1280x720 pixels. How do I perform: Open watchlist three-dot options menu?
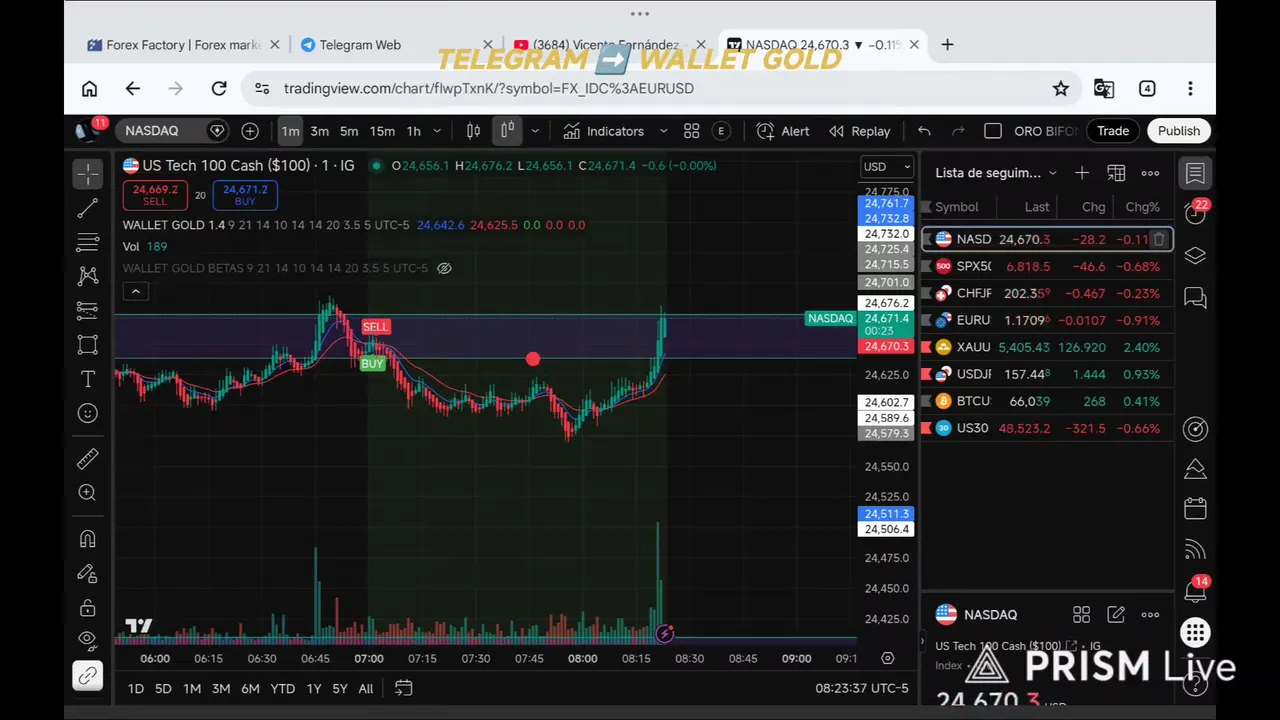click(1150, 173)
